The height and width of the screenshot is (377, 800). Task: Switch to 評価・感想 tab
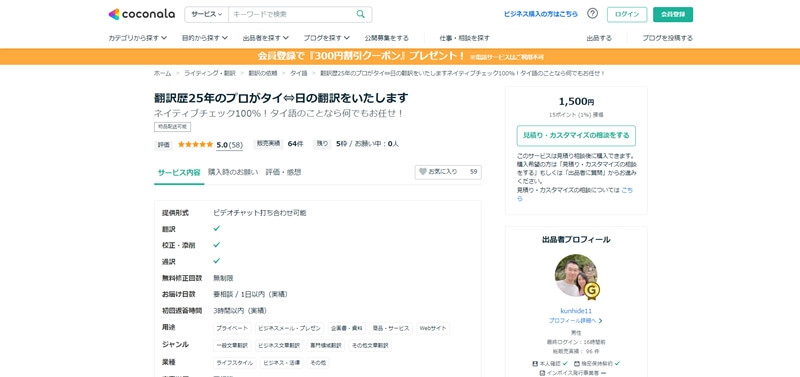(x=283, y=172)
